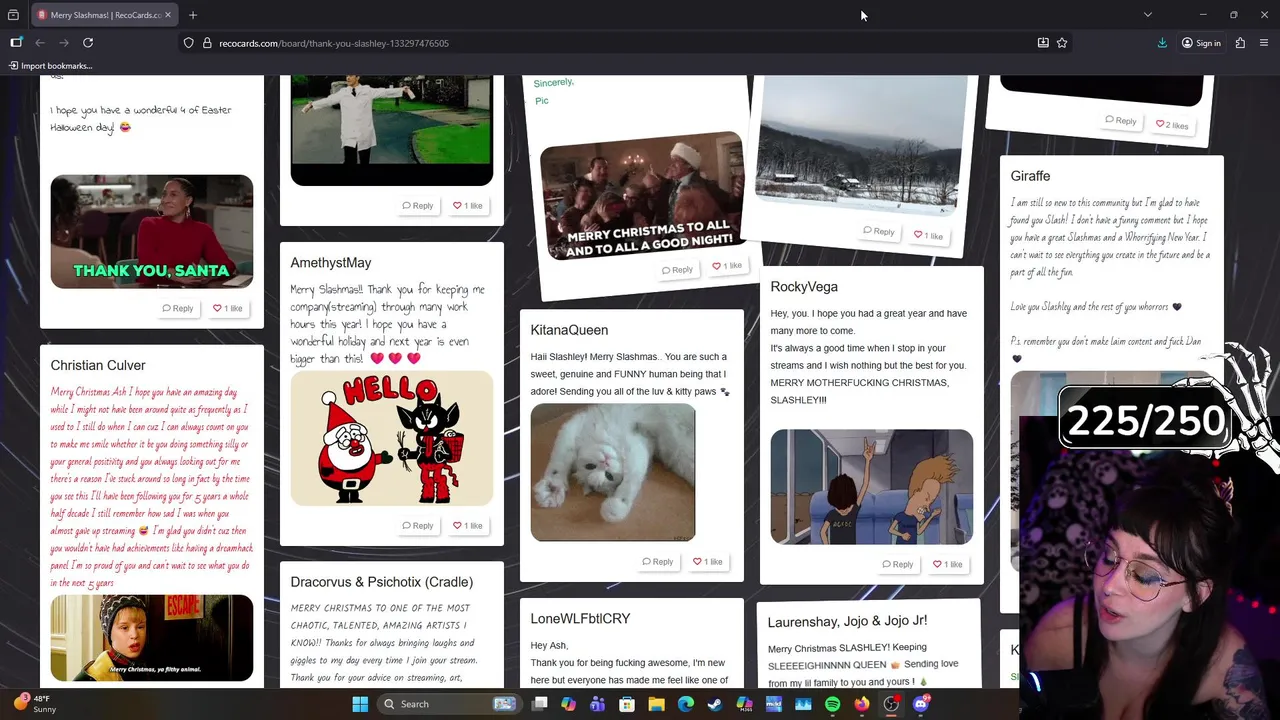Reply to AmethystMay's card
Image resolution: width=1280 pixels, height=720 pixels.
click(x=418, y=526)
